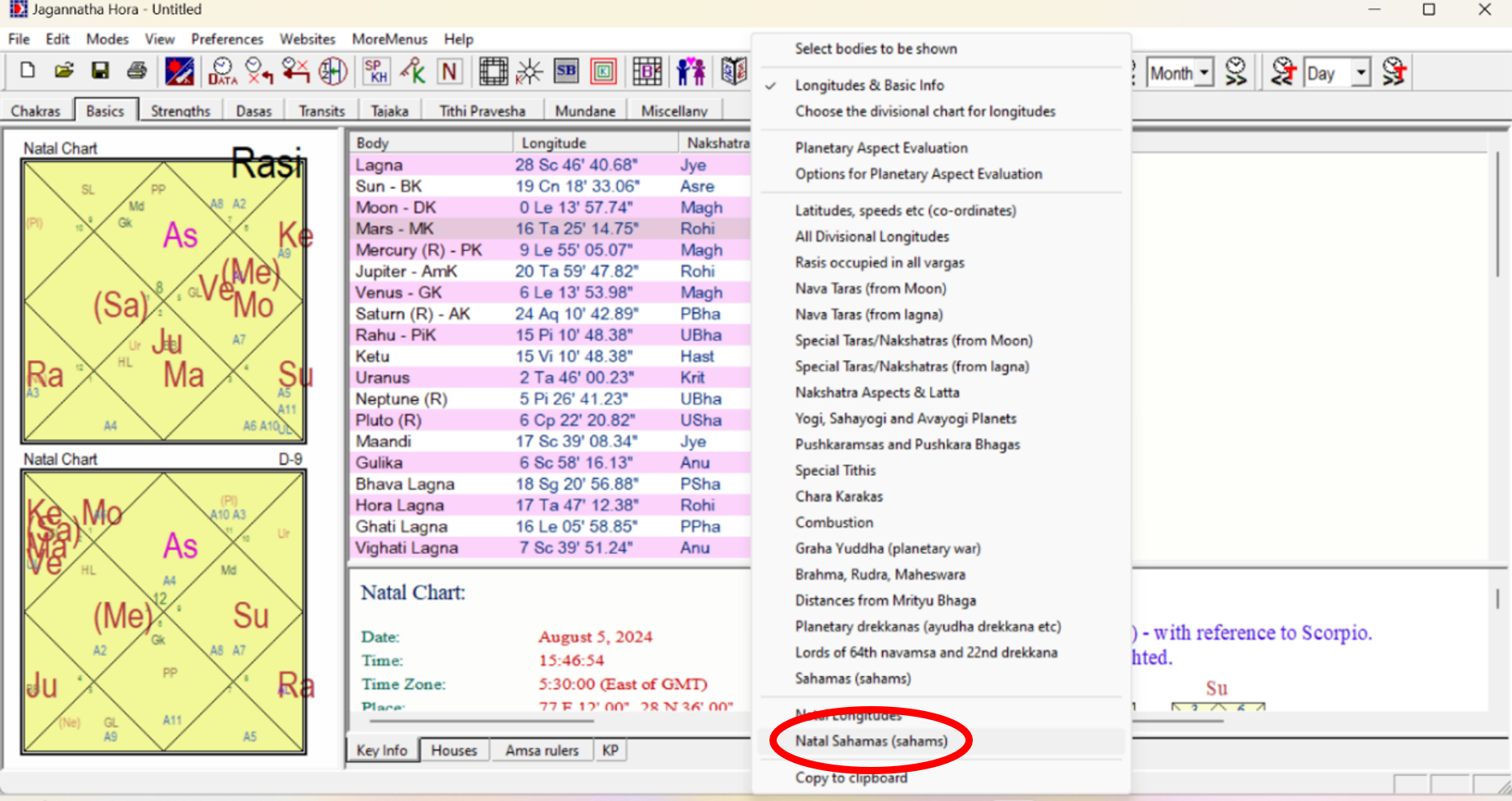Open the KP bottom tab
The width and height of the screenshot is (1512, 801).
point(610,751)
